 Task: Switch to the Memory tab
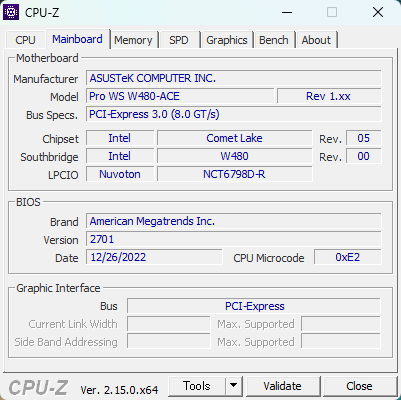[x=133, y=40]
